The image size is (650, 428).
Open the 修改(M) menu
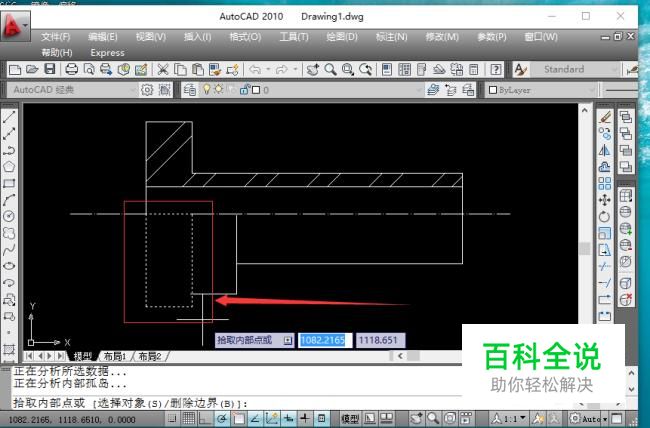point(442,37)
